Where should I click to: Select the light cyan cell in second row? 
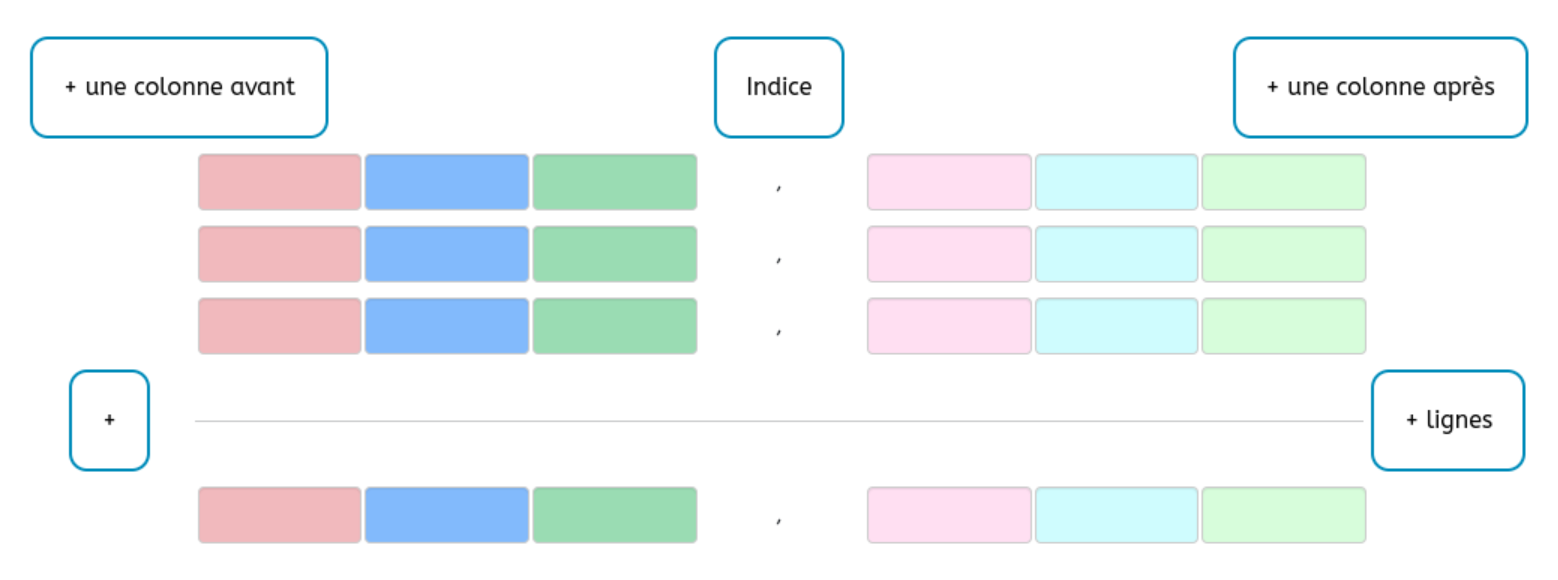[1116, 254]
